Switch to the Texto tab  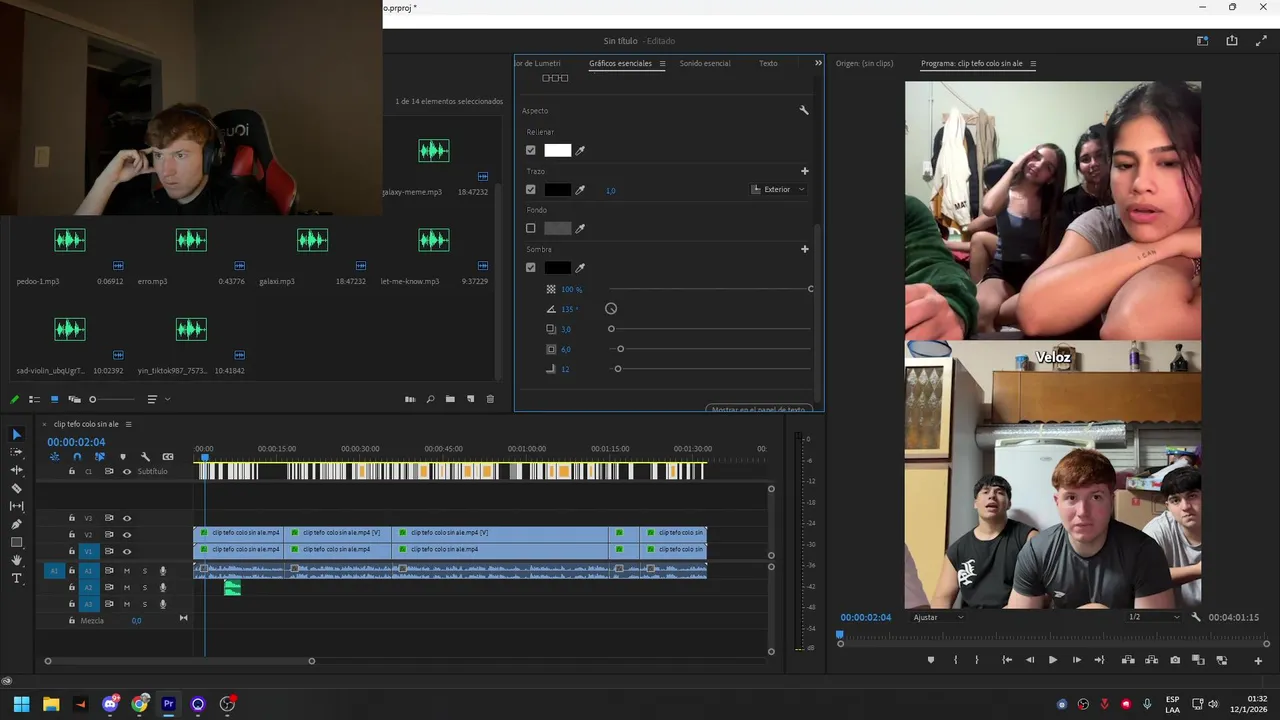coord(768,63)
